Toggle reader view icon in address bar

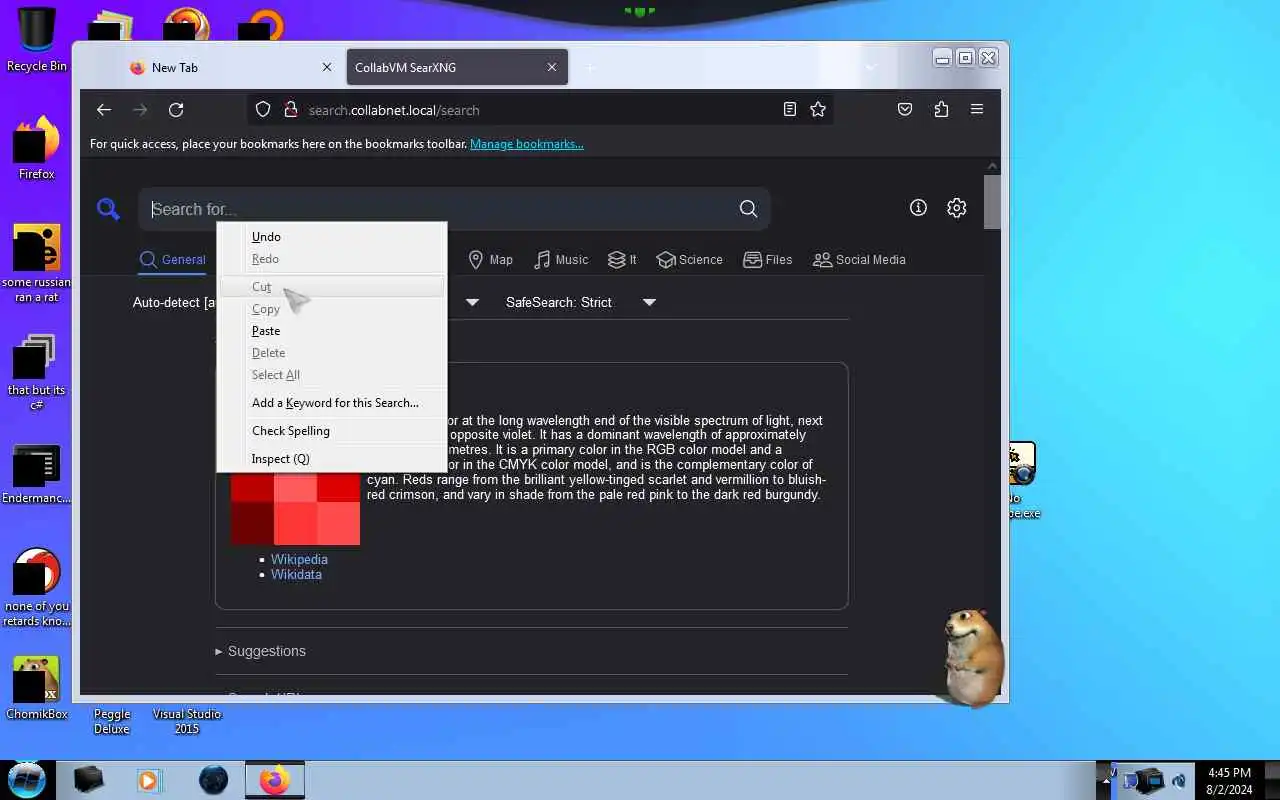tap(790, 110)
